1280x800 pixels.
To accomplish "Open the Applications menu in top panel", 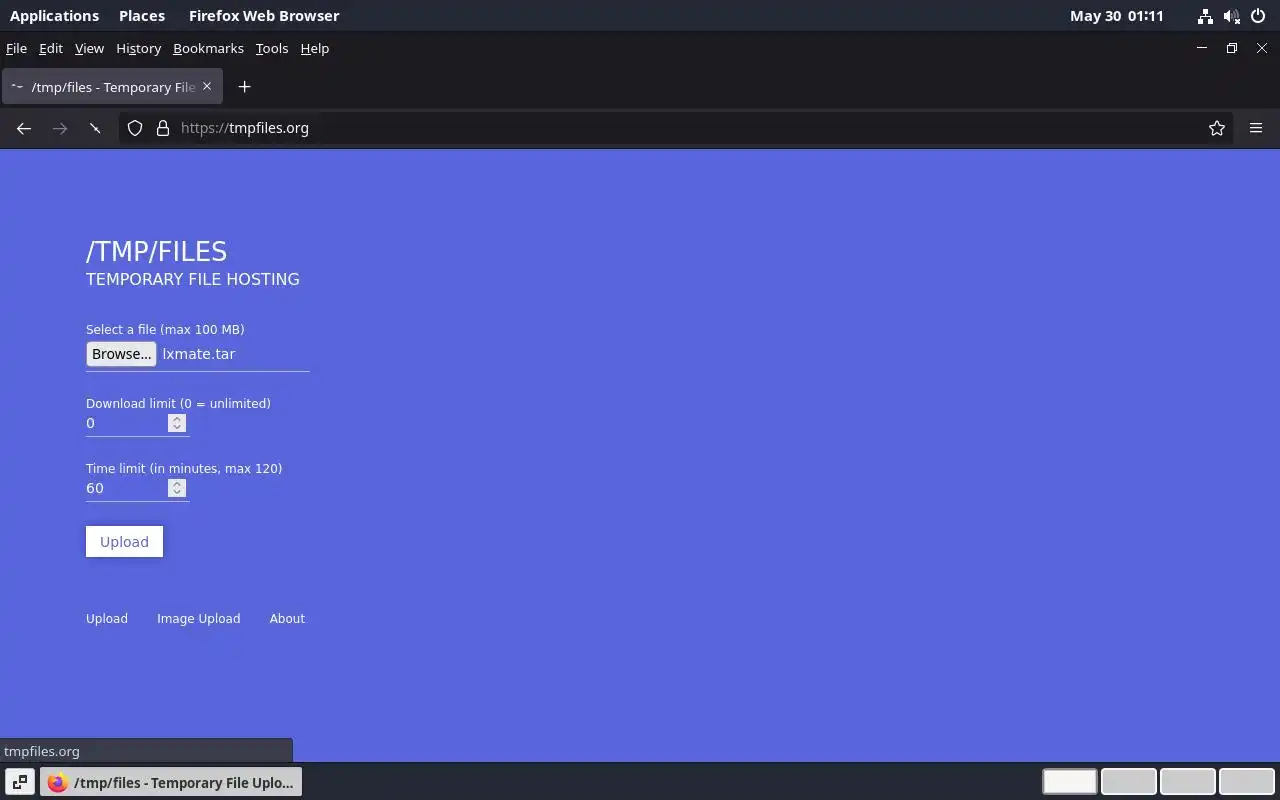I will (54, 16).
